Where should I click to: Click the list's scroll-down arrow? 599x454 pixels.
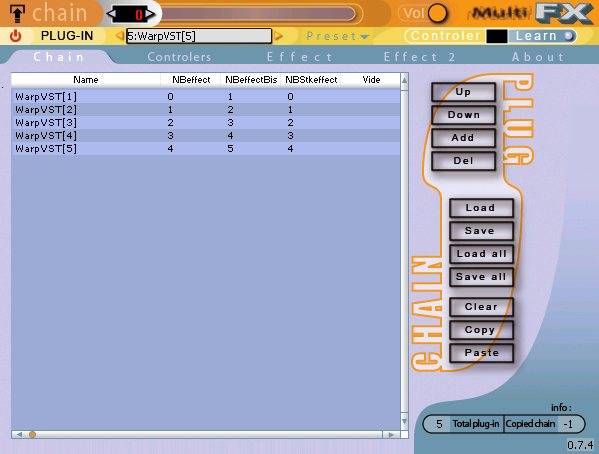tap(404, 422)
